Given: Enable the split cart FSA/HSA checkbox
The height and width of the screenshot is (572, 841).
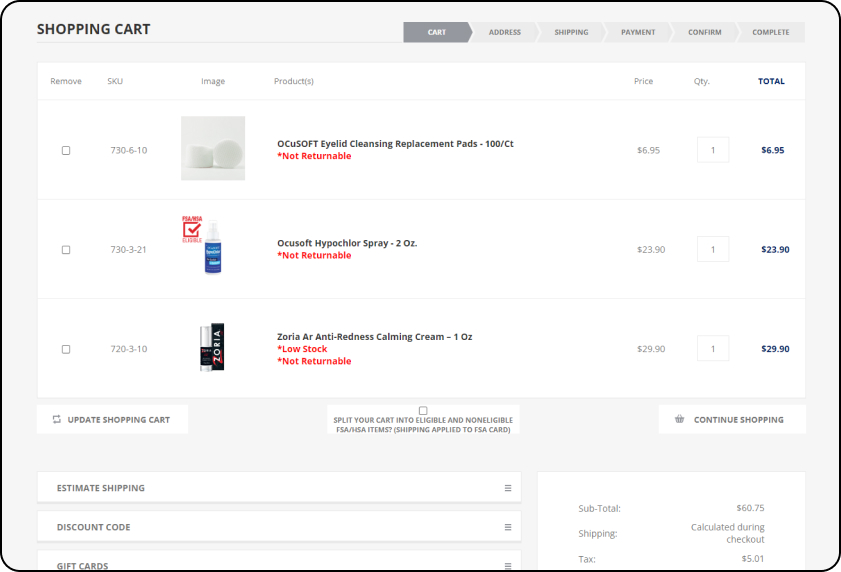Looking at the screenshot, I should click(x=423, y=410).
